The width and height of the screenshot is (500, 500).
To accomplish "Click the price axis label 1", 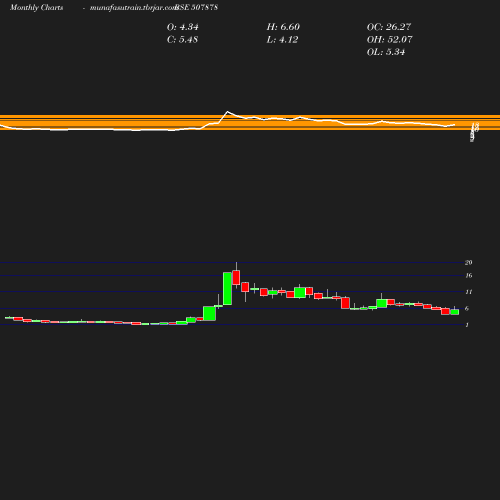I will [467, 325].
